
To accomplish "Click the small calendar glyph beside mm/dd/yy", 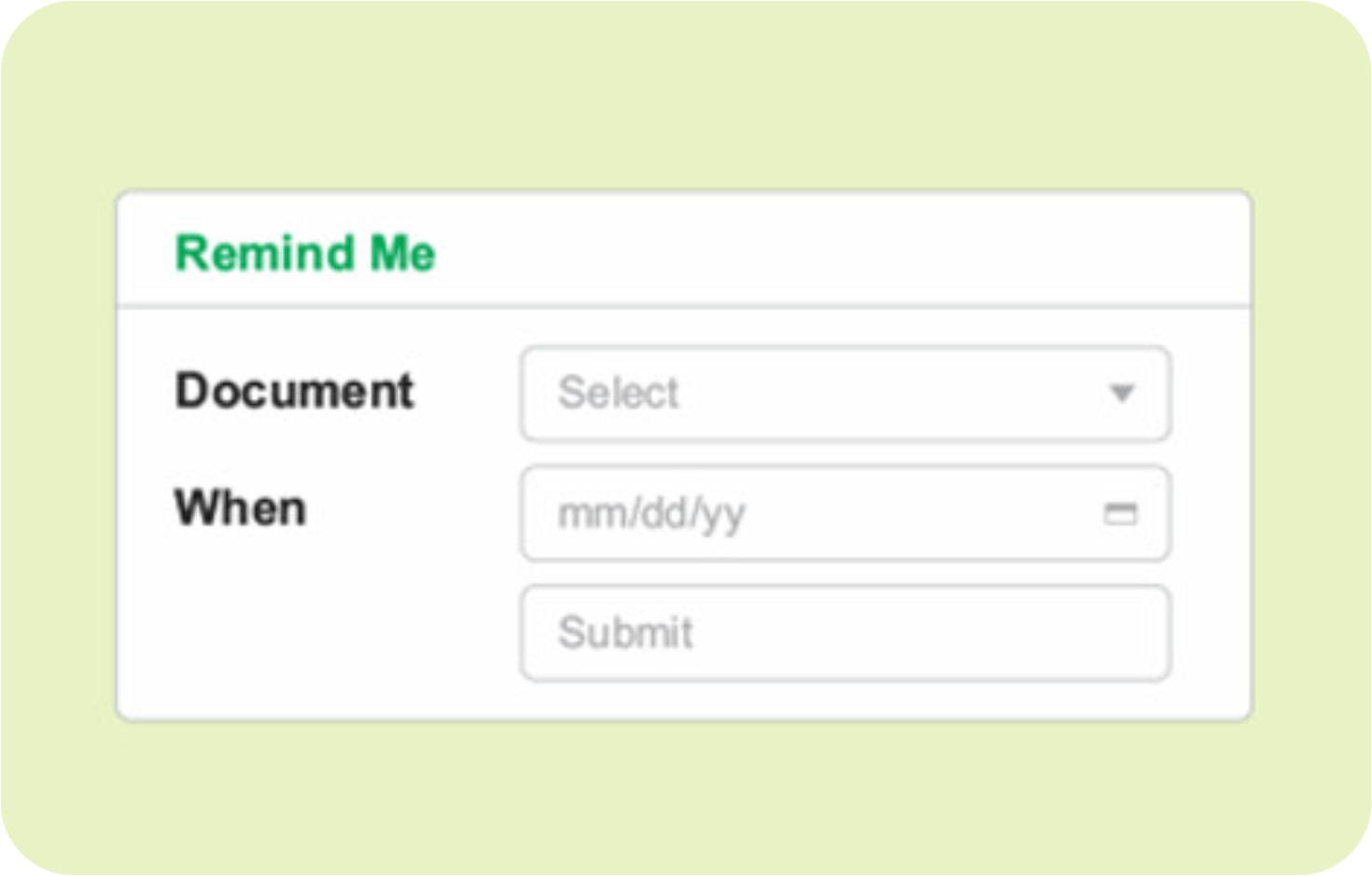I will coord(1120,513).
